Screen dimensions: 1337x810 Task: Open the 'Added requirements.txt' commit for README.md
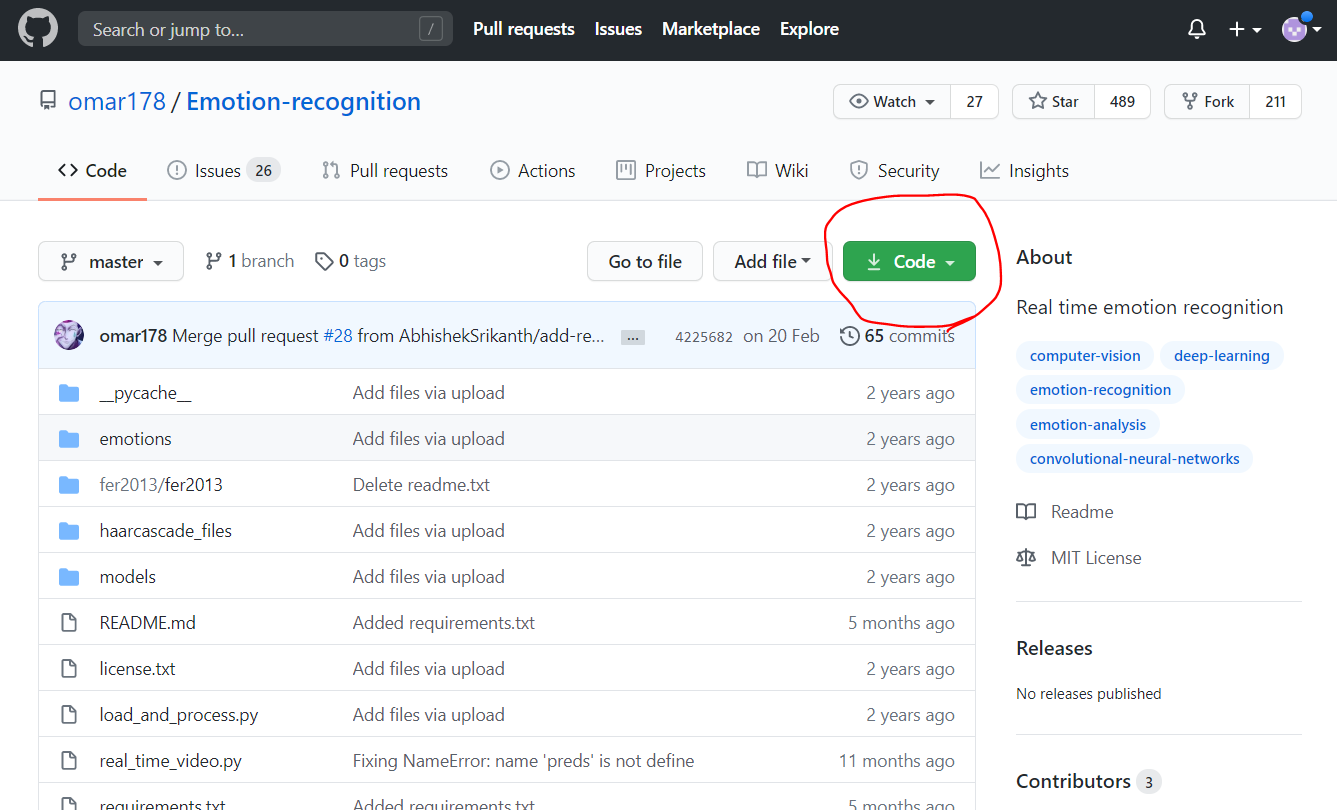[x=444, y=623]
